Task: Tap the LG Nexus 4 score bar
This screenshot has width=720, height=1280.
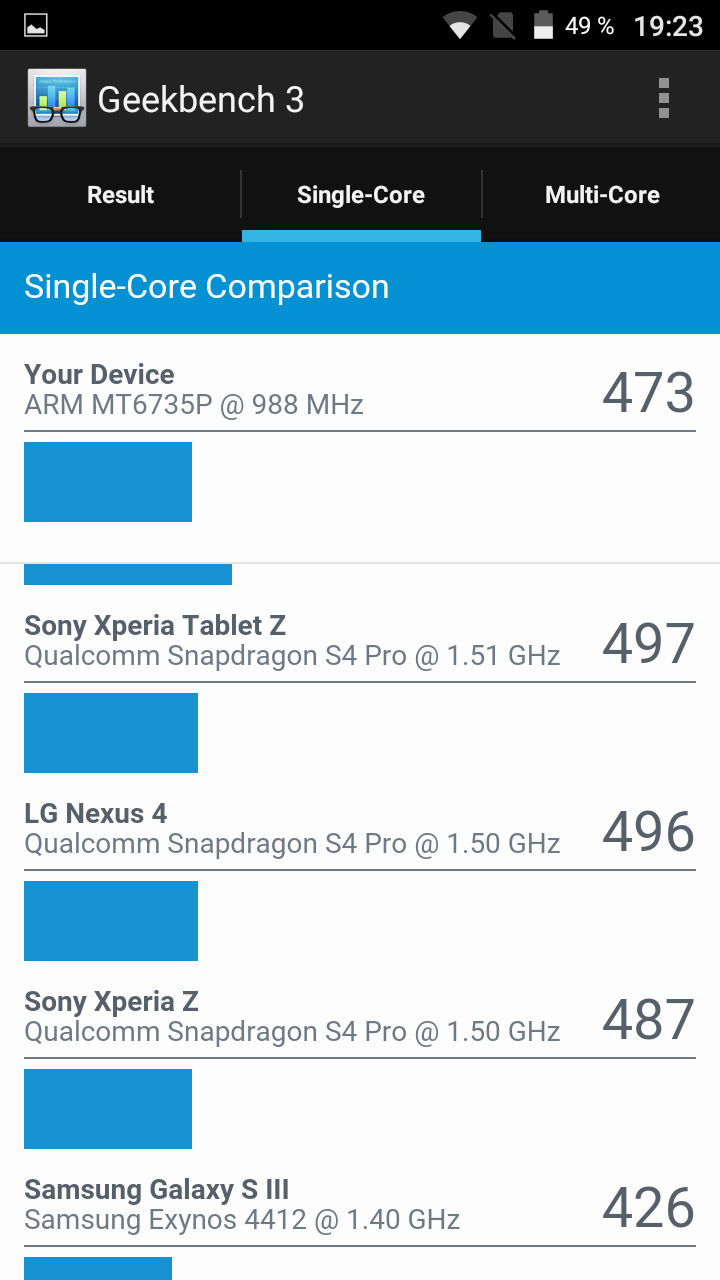Action: (x=111, y=921)
